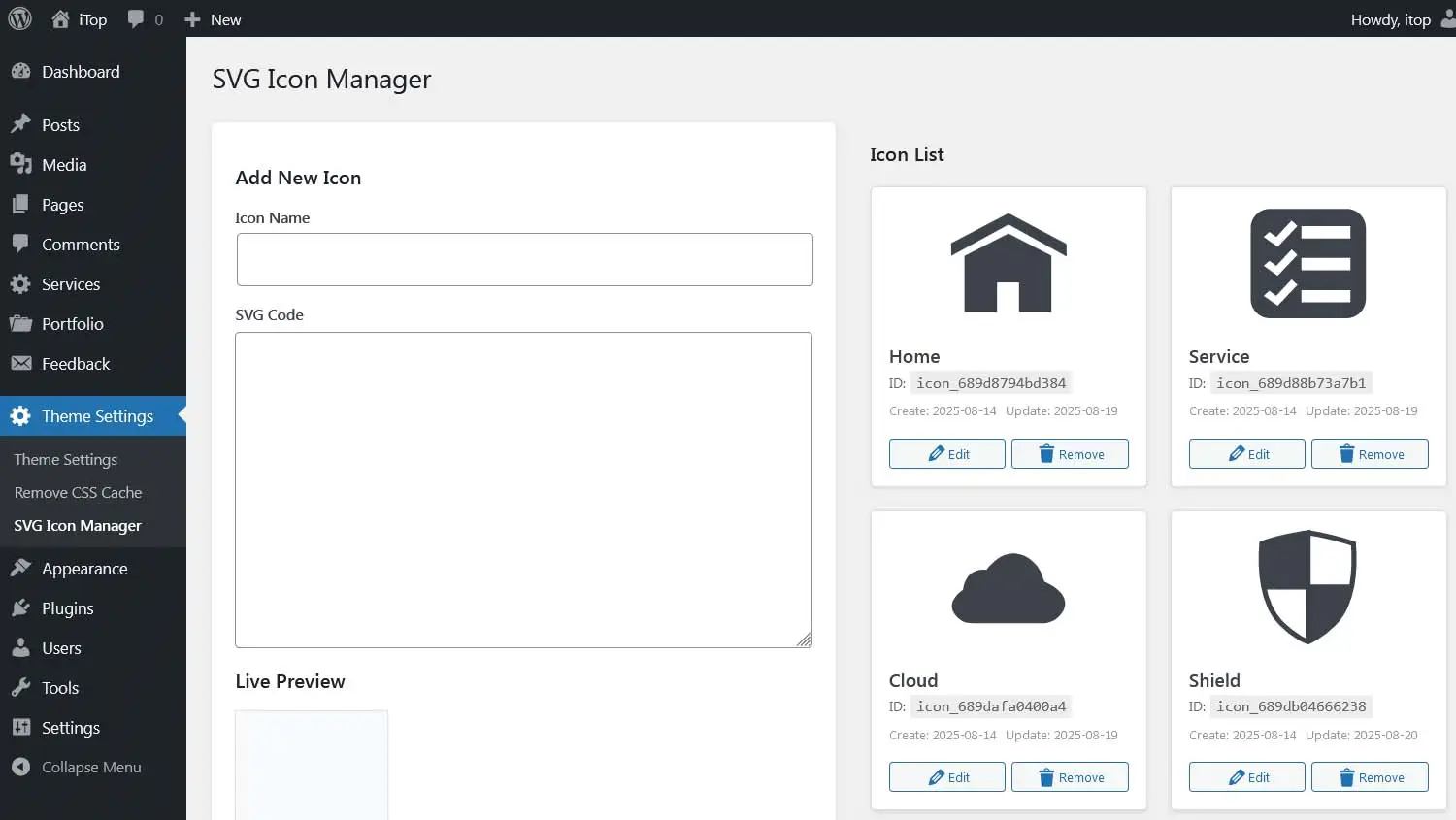Remove the Service icon
The image size is (1456, 820).
click(x=1370, y=453)
